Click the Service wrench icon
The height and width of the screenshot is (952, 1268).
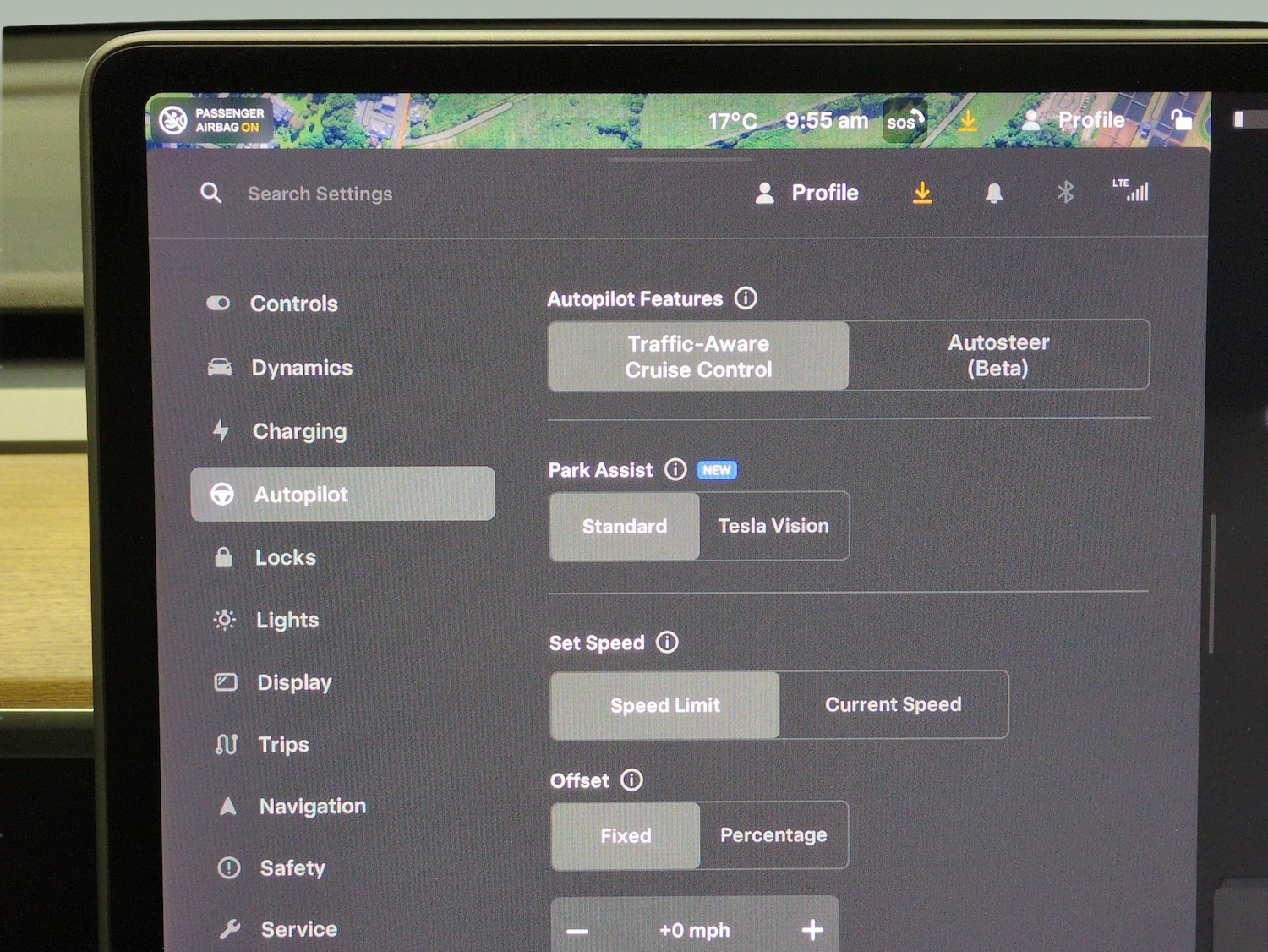[230, 929]
